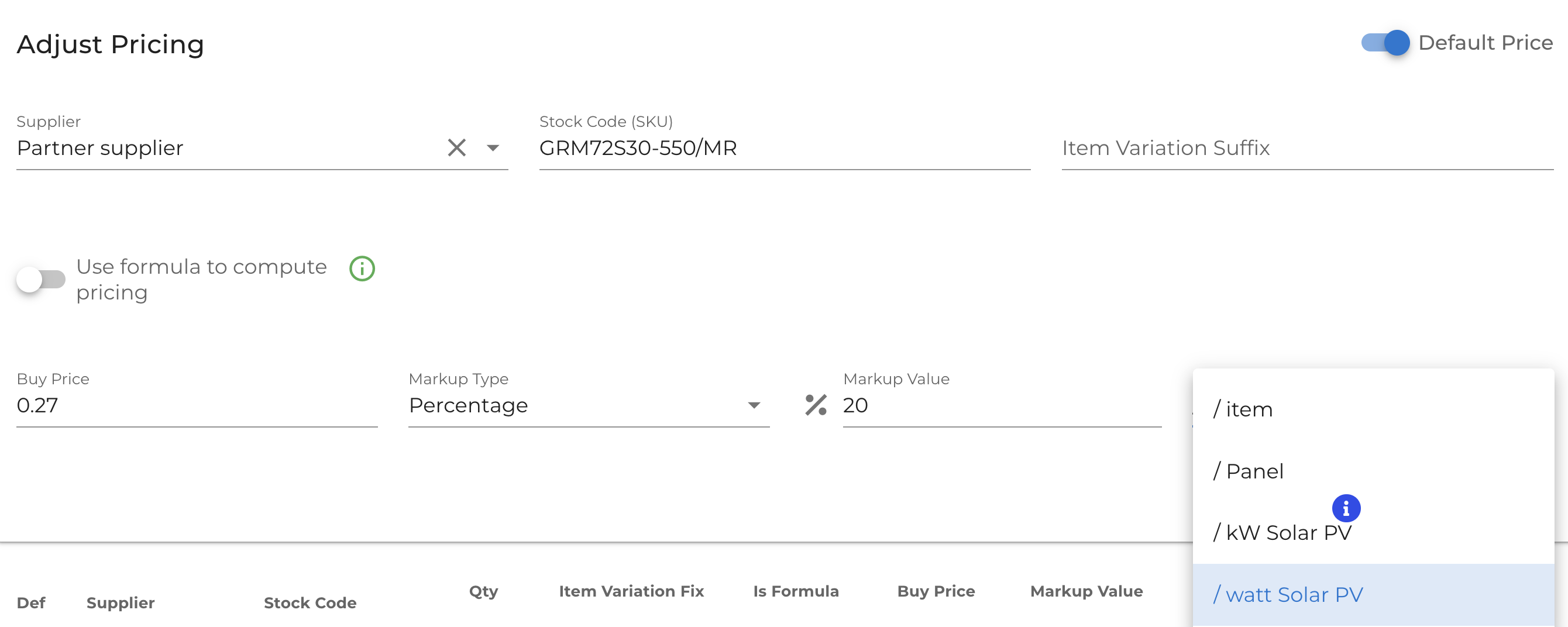Toggle the Default Price switch
The image size is (1568, 627).
1385,43
